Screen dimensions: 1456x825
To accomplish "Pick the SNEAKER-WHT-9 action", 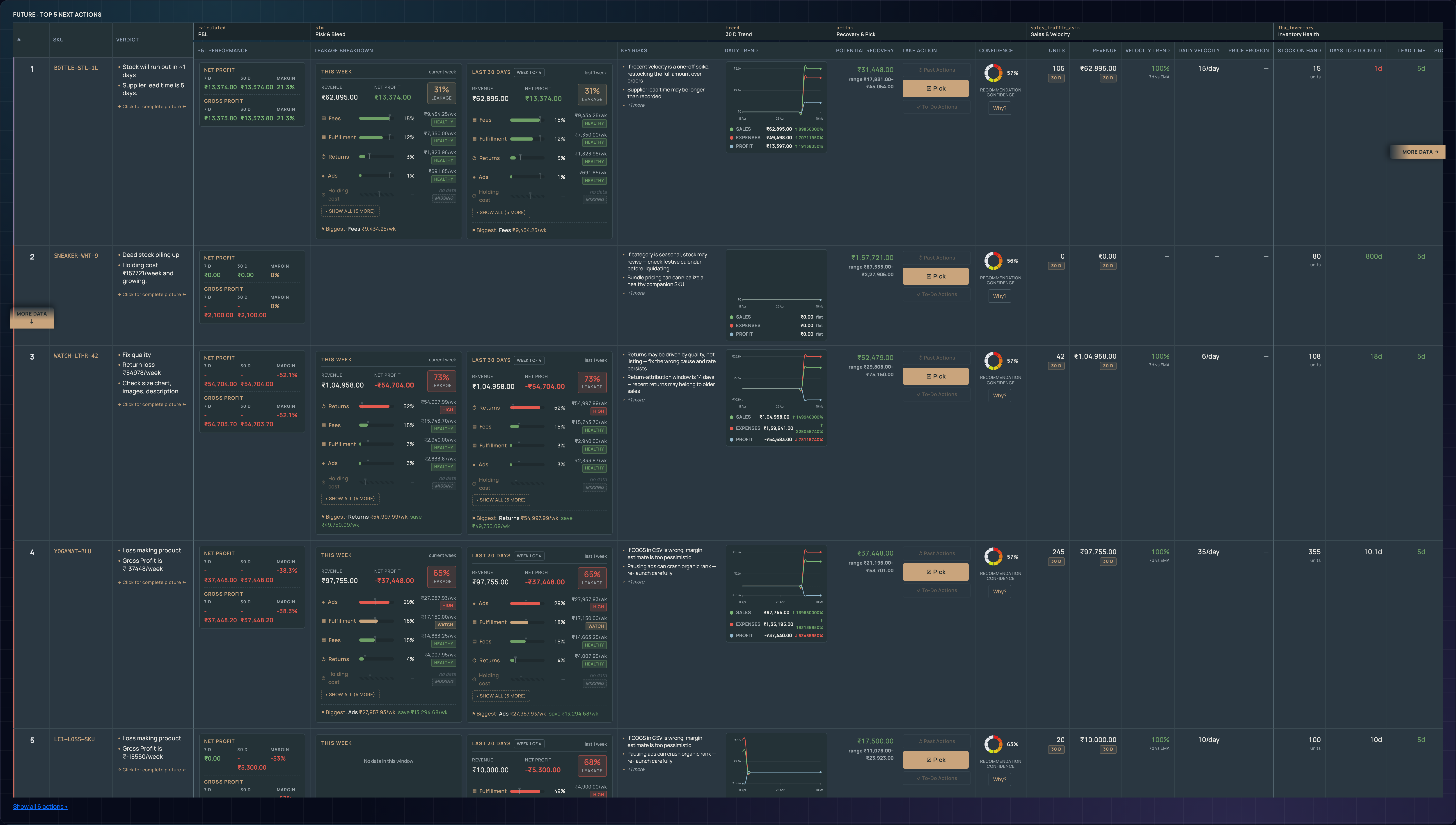I will click(x=936, y=276).
